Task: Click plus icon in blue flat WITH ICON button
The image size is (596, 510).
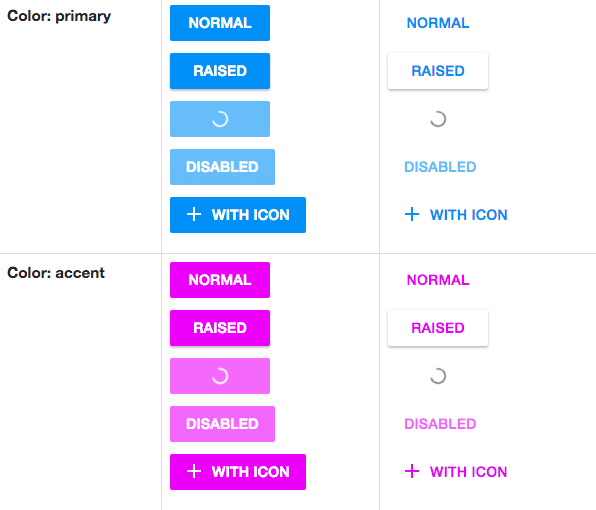Action: click(x=412, y=214)
